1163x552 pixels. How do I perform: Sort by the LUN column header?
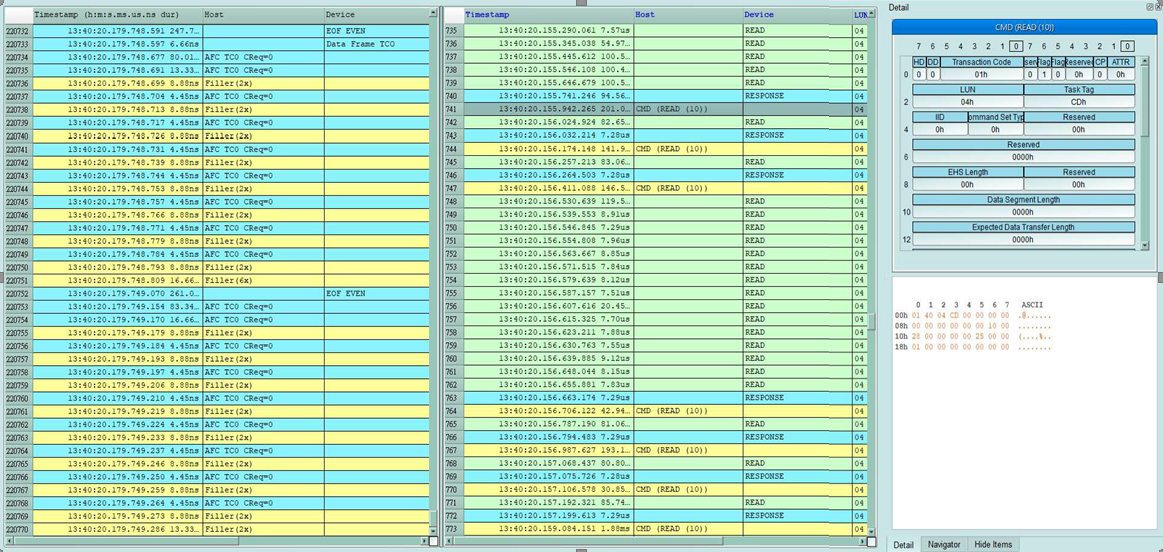860,15
